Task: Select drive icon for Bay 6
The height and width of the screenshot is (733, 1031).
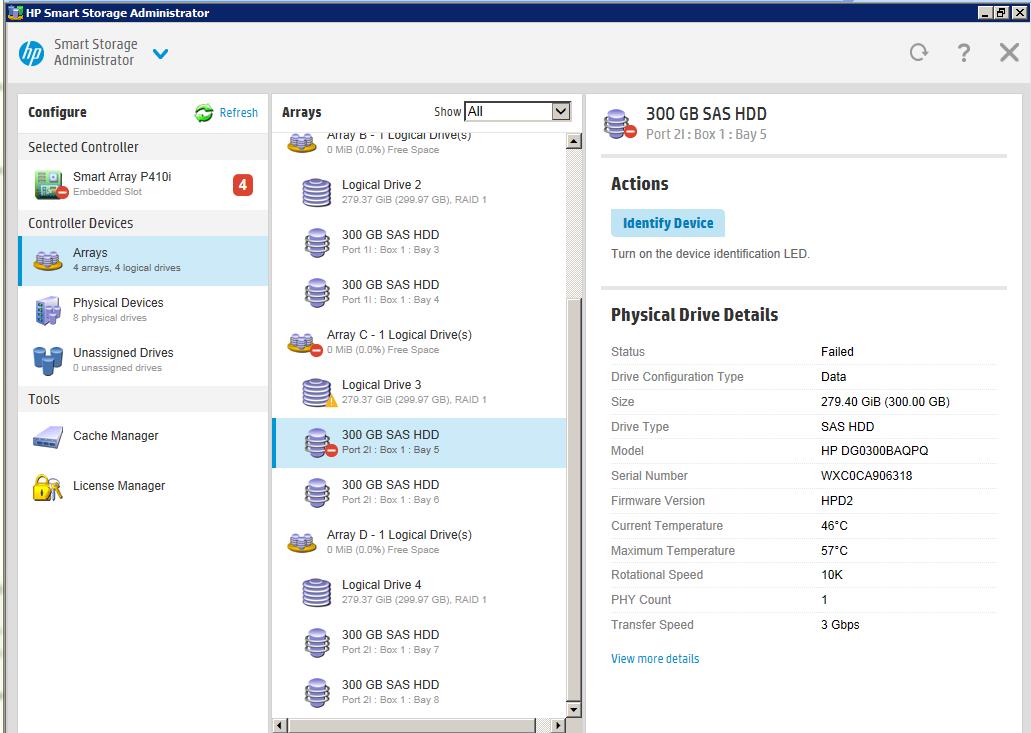Action: click(317, 492)
